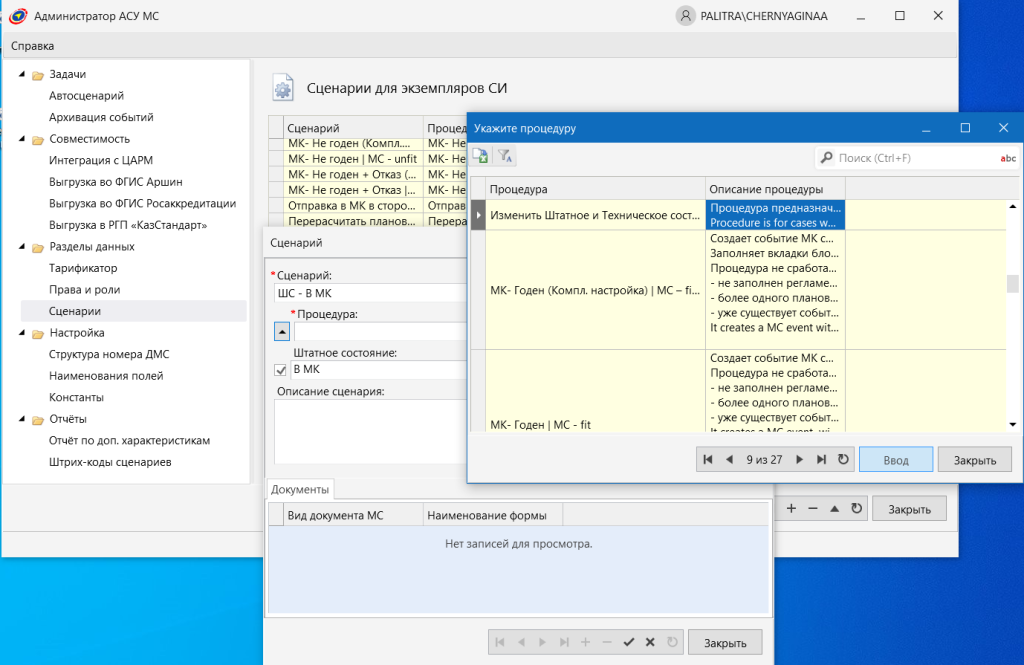Open Выгрузка во ФГИС Росаккредитации
The height and width of the screenshot is (665, 1024).
pyautogui.click(x=142, y=203)
